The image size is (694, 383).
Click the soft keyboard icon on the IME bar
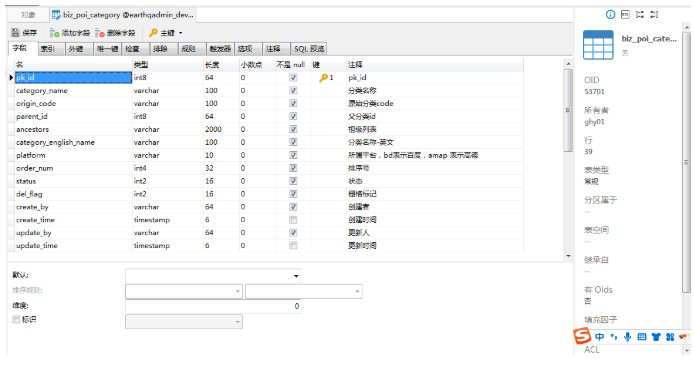pyautogui.click(x=642, y=337)
